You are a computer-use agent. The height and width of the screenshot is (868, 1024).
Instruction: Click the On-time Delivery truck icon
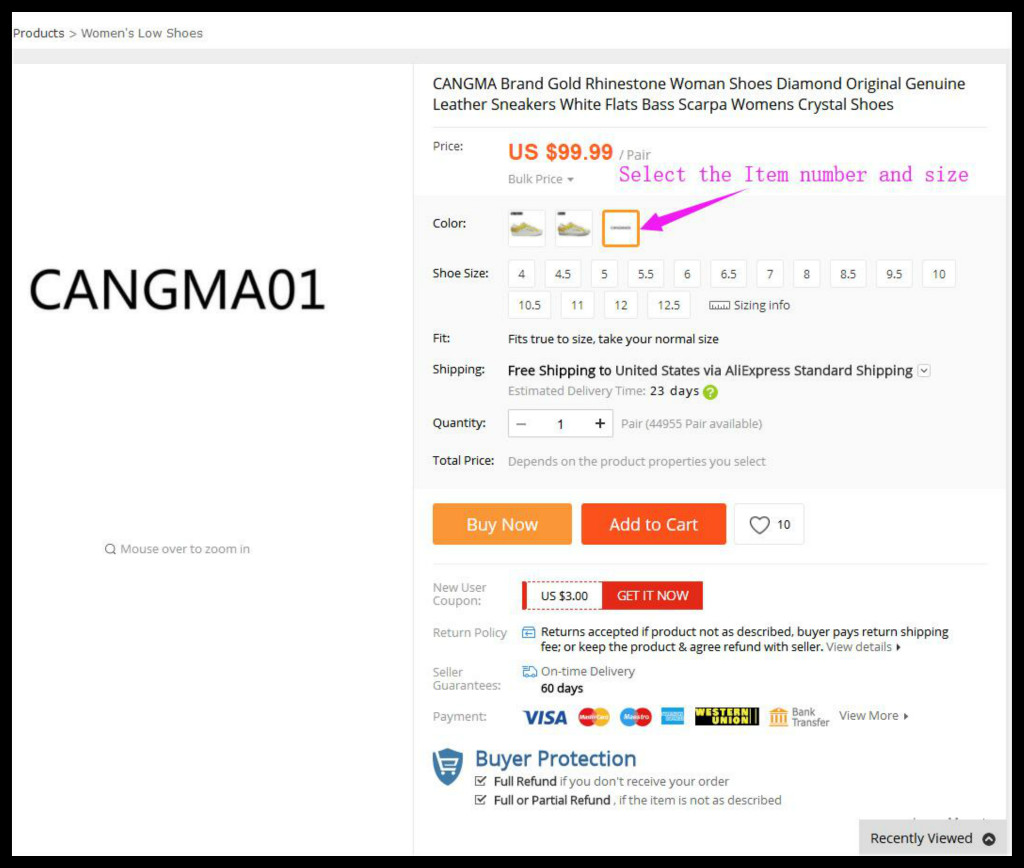click(529, 671)
